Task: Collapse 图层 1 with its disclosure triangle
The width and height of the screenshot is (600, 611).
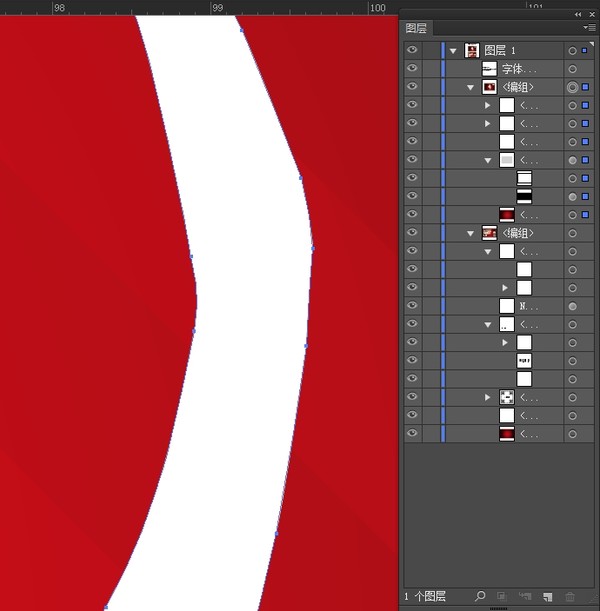Action: click(453, 51)
